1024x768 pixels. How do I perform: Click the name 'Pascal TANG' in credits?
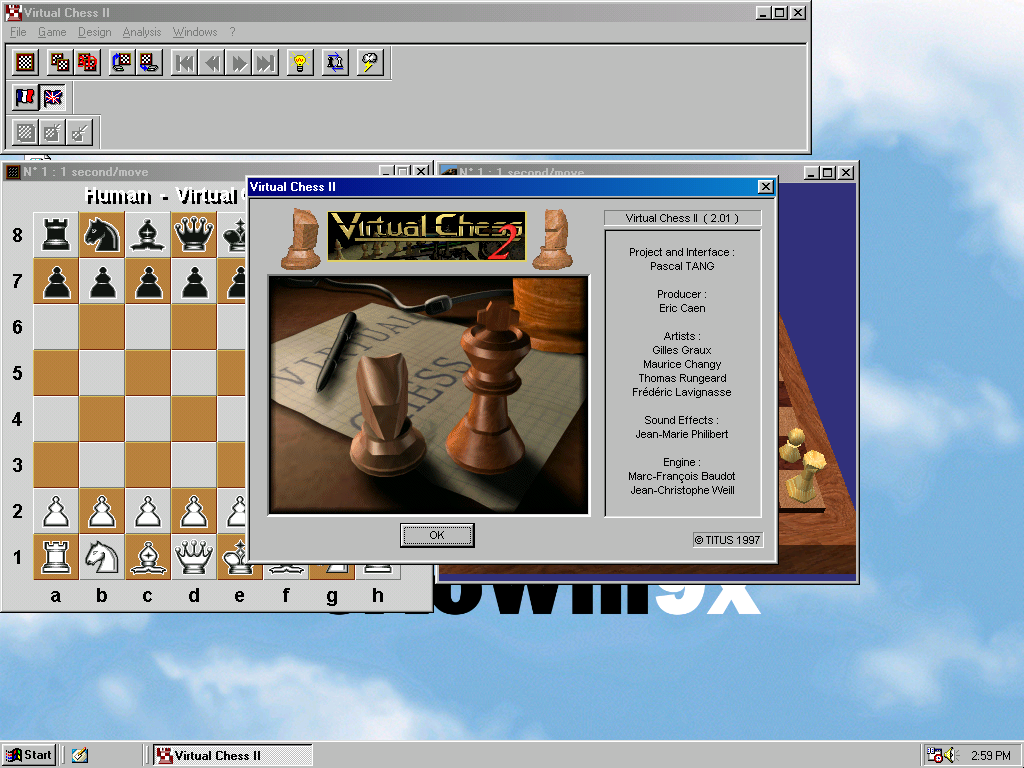(x=682, y=266)
